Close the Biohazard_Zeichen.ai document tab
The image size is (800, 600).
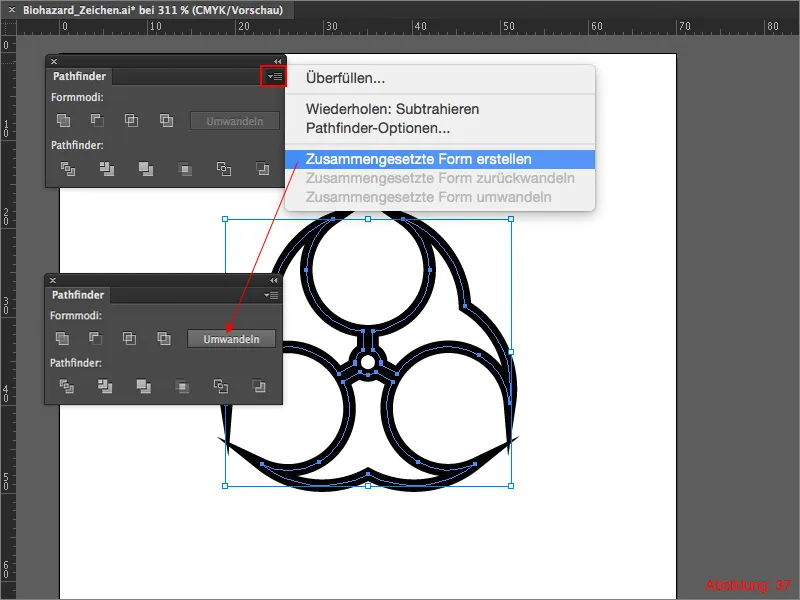tap(12, 9)
